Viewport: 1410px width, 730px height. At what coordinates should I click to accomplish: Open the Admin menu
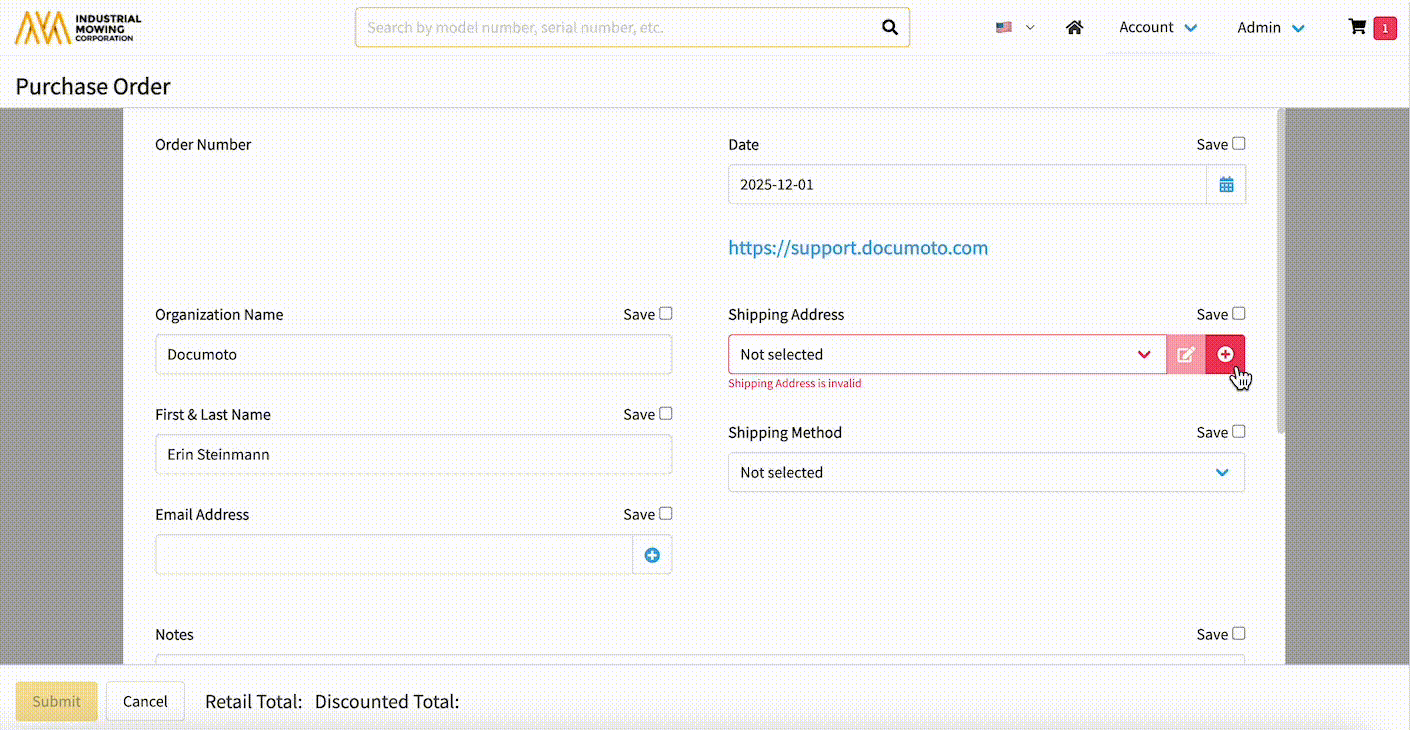coord(1270,28)
